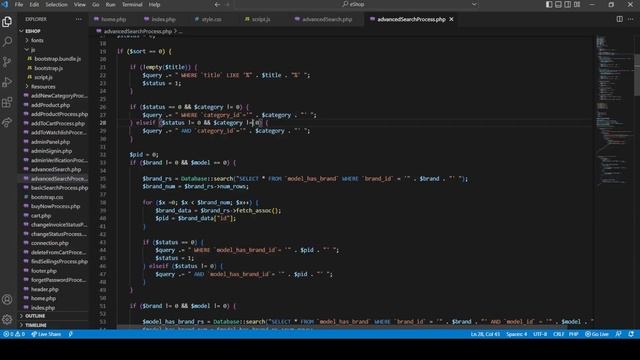Open errors and warnings indicator in status bar

[x=14, y=334]
